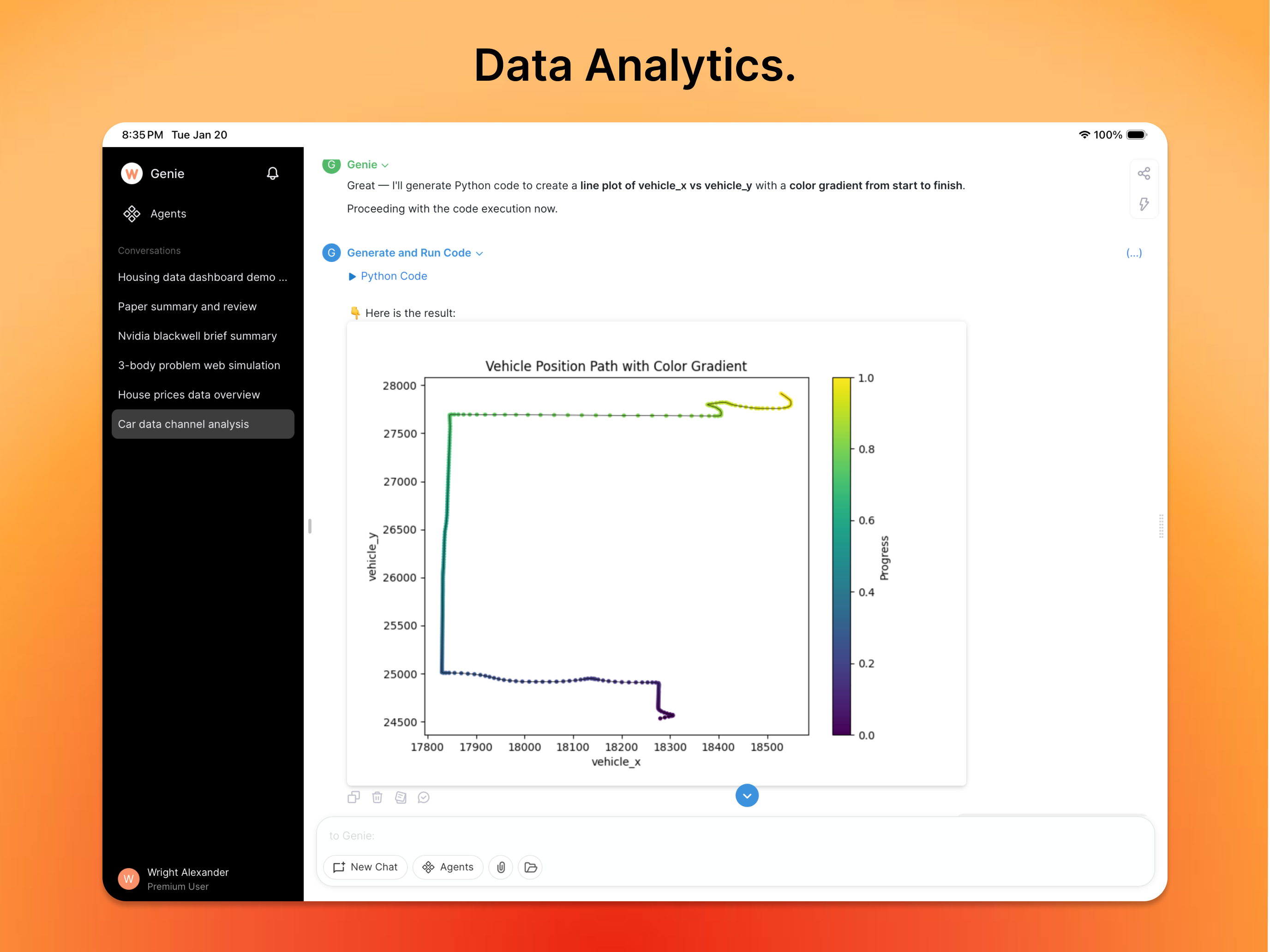The image size is (1270, 952).
Task: Click the Genie logo avatar in sidebar
Action: 132,173
